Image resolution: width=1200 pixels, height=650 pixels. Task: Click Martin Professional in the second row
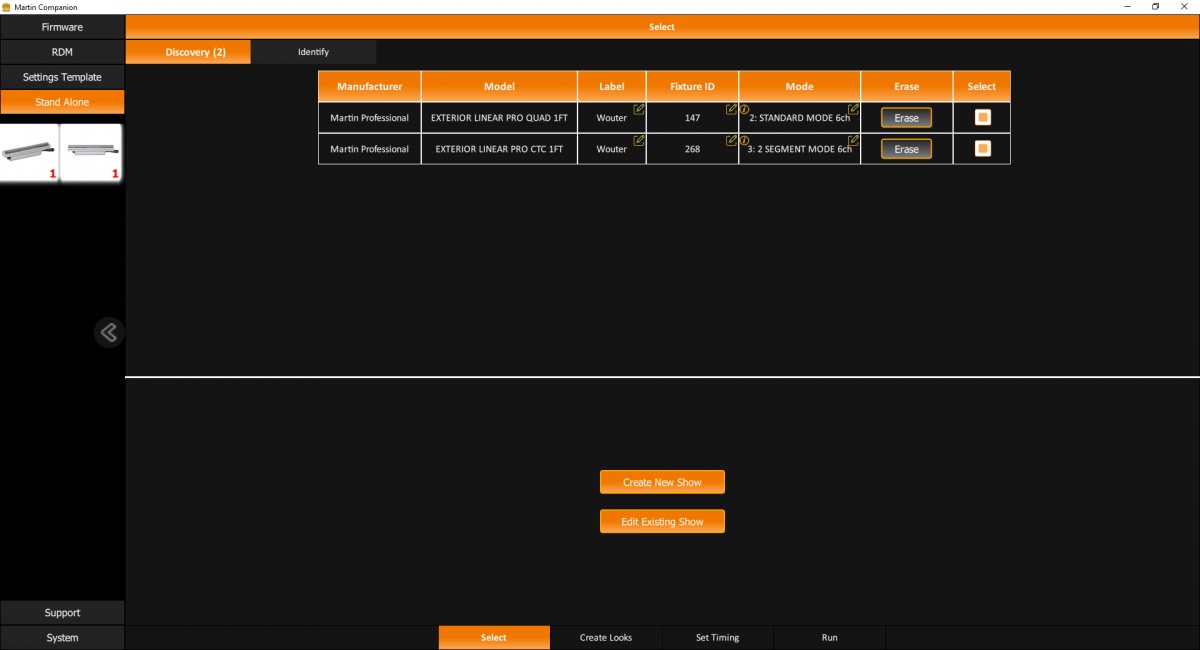370,149
